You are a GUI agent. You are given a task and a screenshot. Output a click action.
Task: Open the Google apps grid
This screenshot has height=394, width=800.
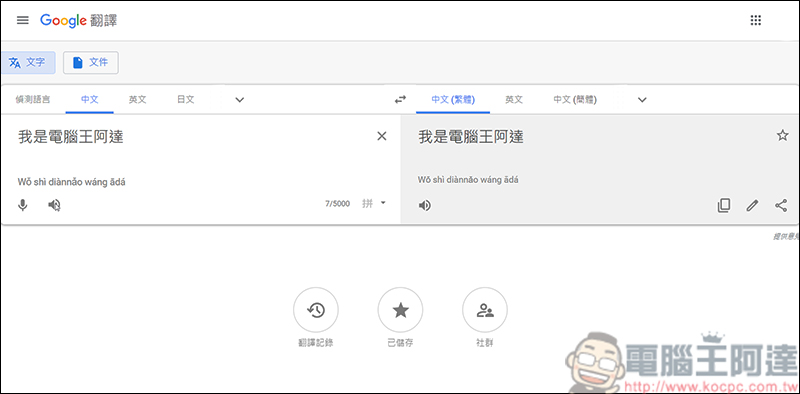click(x=756, y=20)
